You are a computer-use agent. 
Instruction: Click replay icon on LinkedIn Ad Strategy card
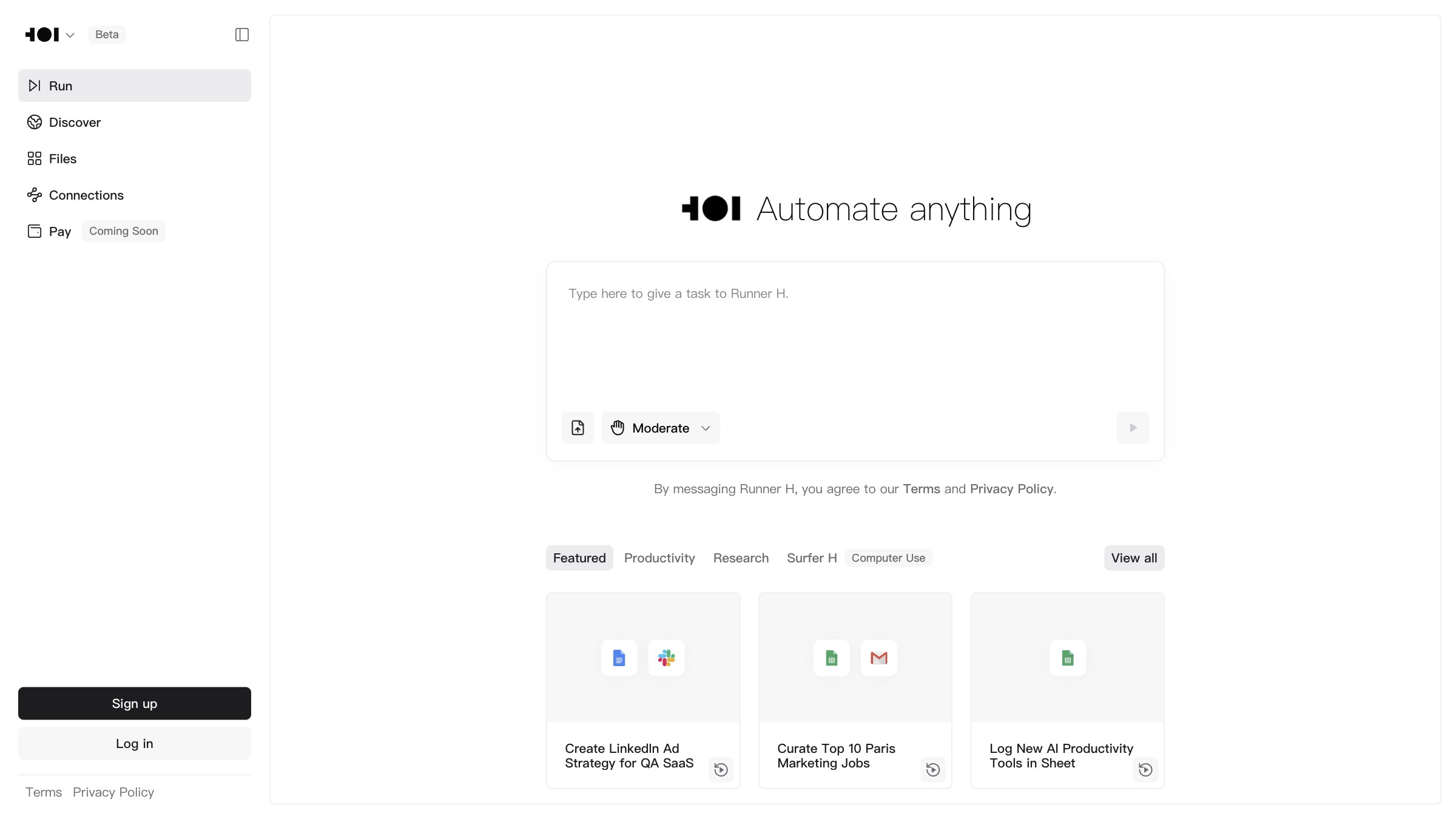point(721,770)
